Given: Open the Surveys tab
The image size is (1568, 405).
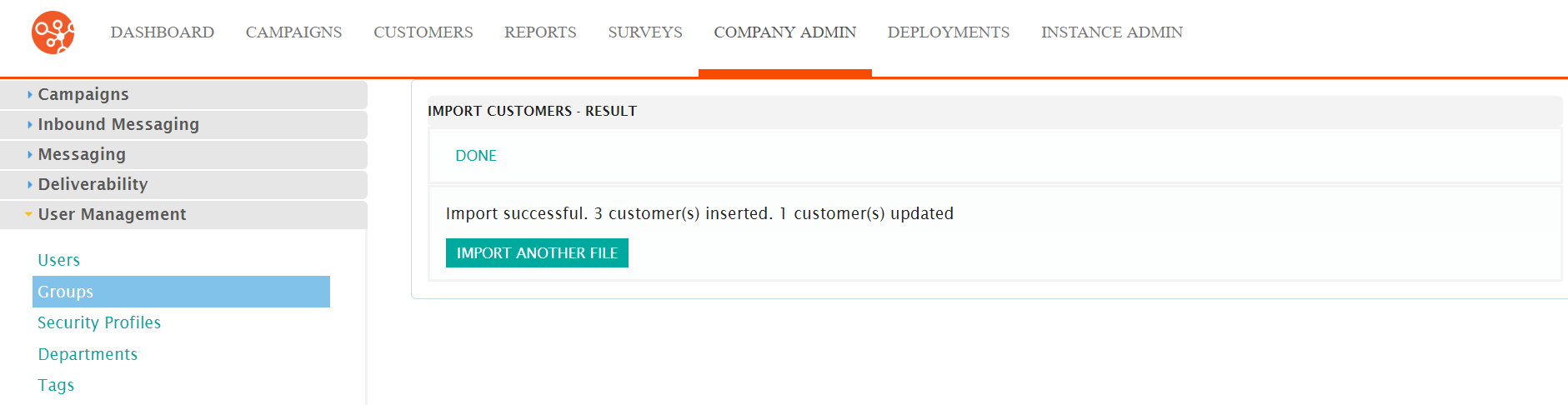Looking at the screenshot, I should [645, 32].
